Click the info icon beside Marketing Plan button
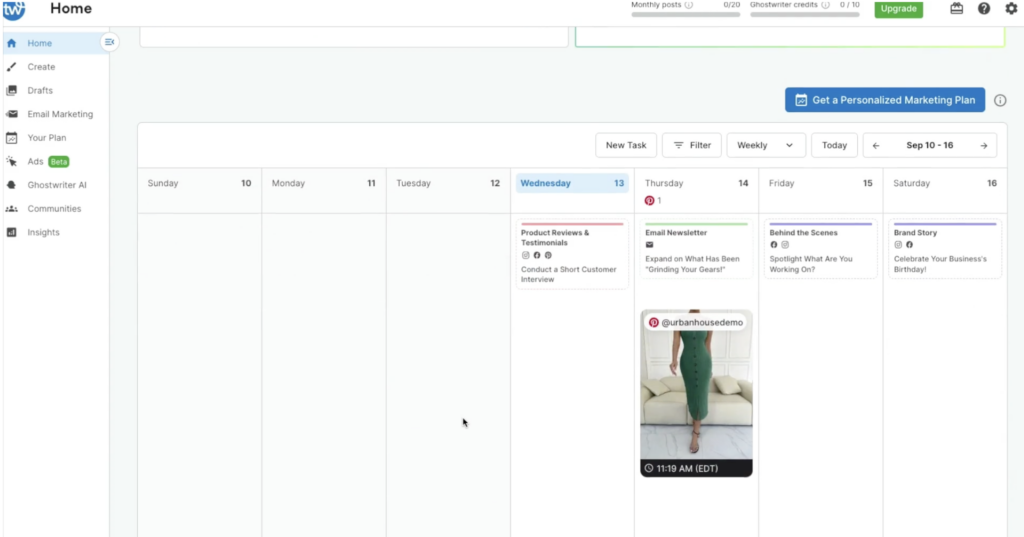Image resolution: width=1024 pixels, height=537 pixels. coord(1000,101)
